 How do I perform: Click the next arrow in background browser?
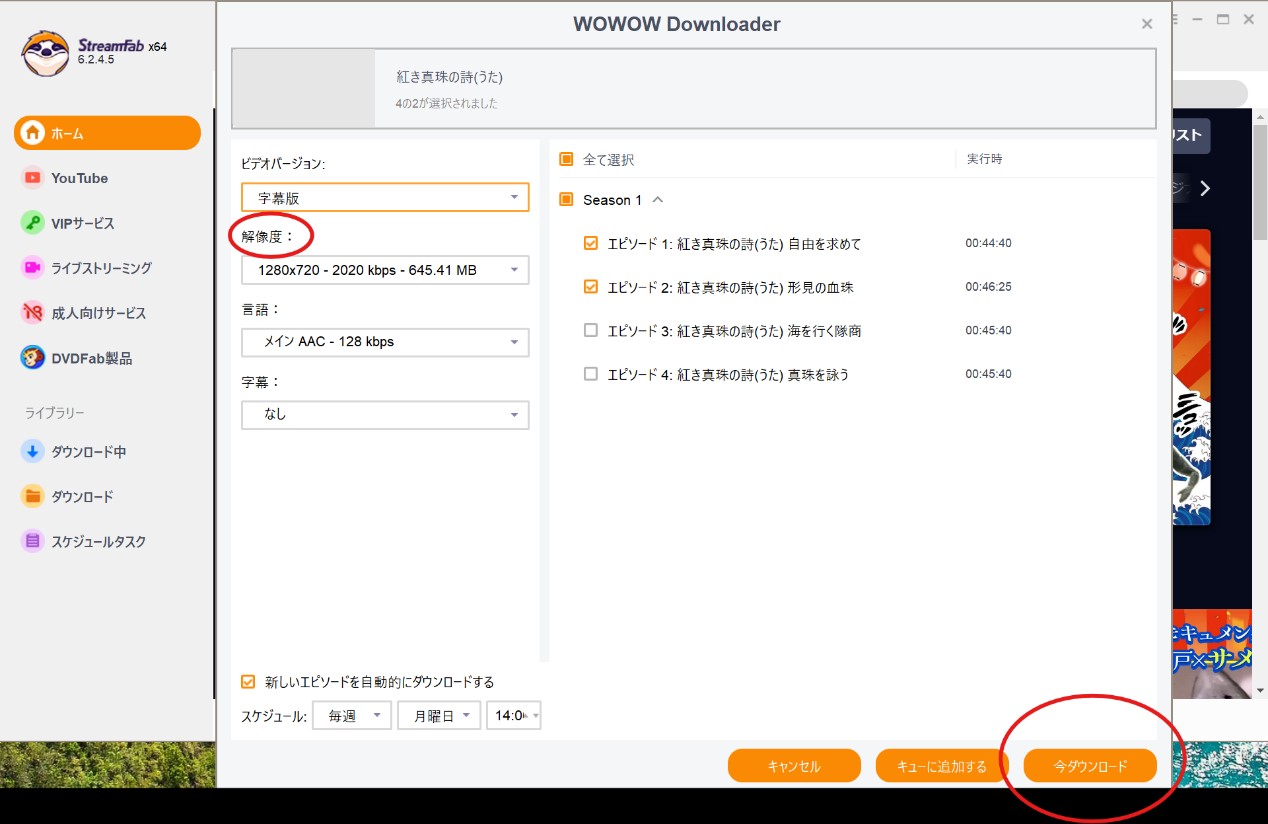point(1205,188)
